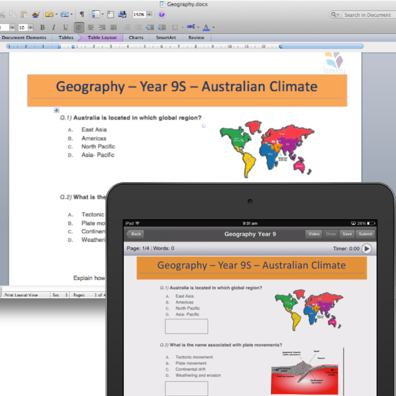Click the toolbox gallery icon
Image resolution: width=396 pixels, height=396 pixels.
click(110, 14)
